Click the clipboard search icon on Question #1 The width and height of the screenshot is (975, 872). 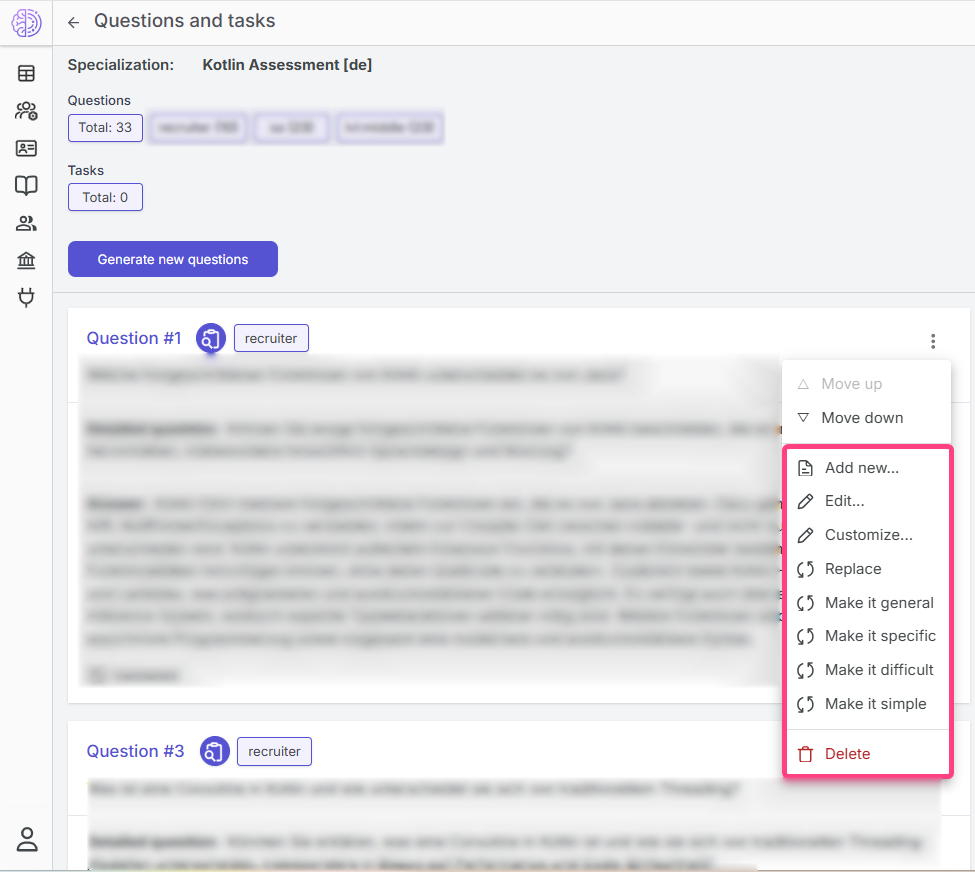click(210, 339)
